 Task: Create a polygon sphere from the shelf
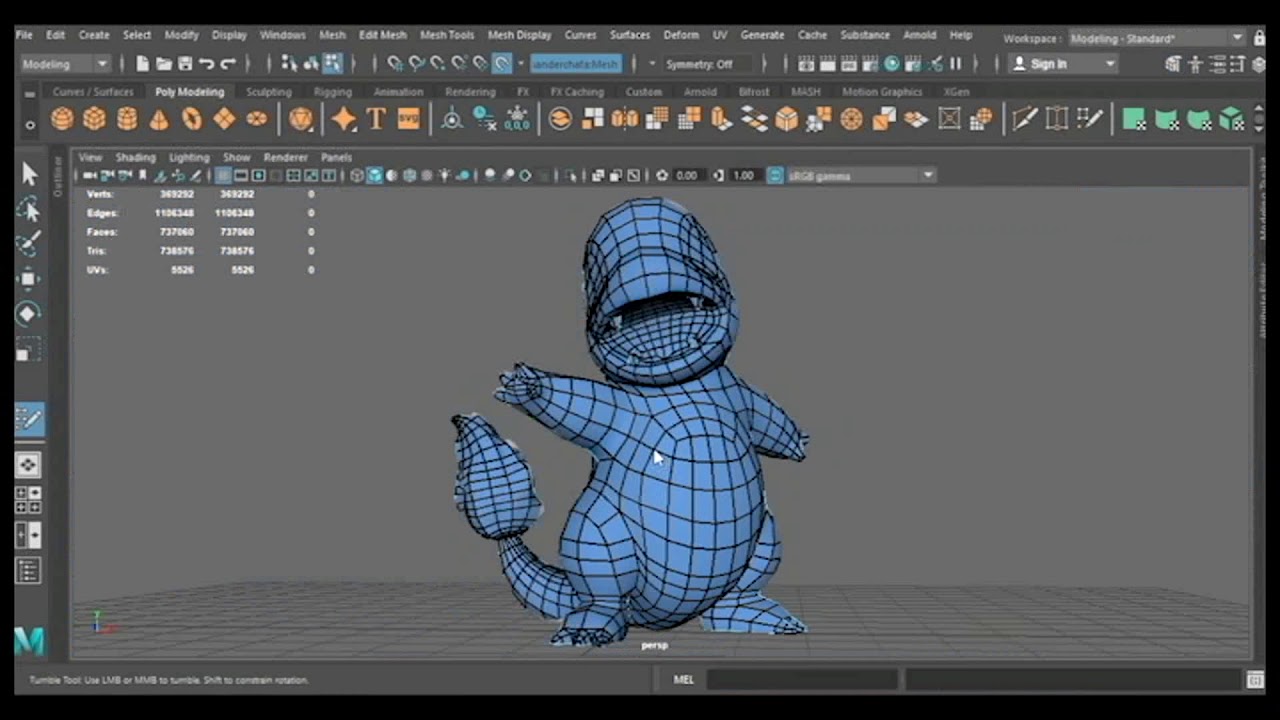point(62,119)
